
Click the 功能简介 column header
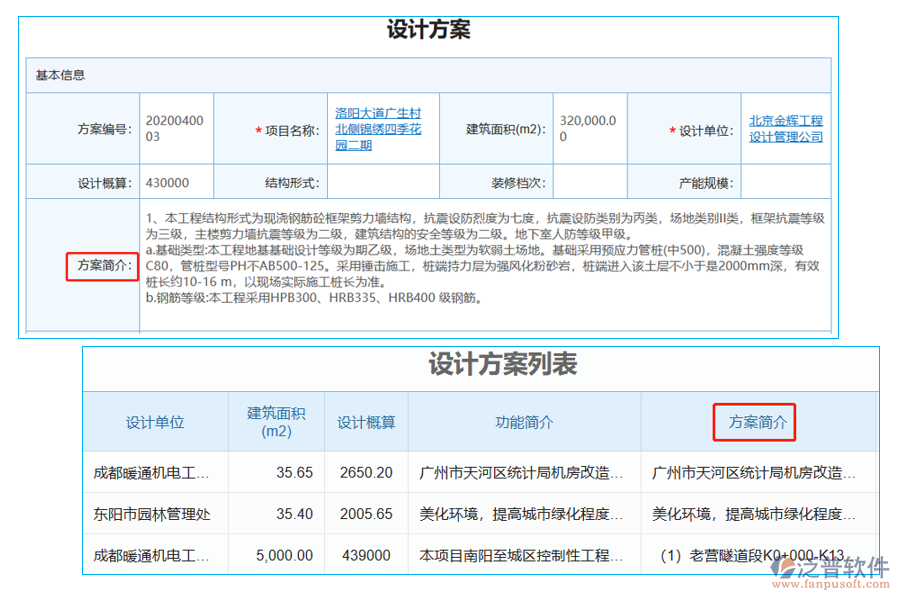click(x=524, y=422)
